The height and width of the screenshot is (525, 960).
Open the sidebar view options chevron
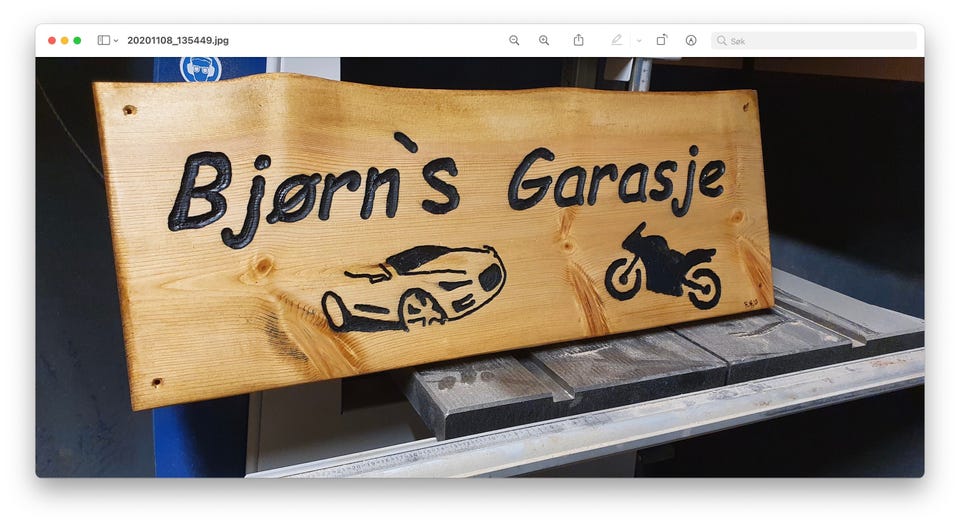coord(116,41)
